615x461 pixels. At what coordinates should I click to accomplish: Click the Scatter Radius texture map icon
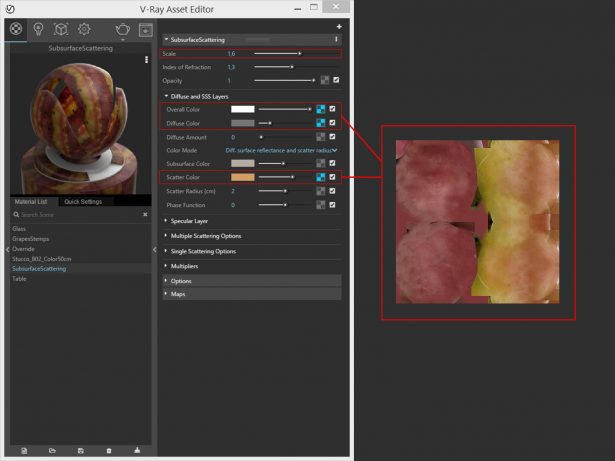point(320,191)
